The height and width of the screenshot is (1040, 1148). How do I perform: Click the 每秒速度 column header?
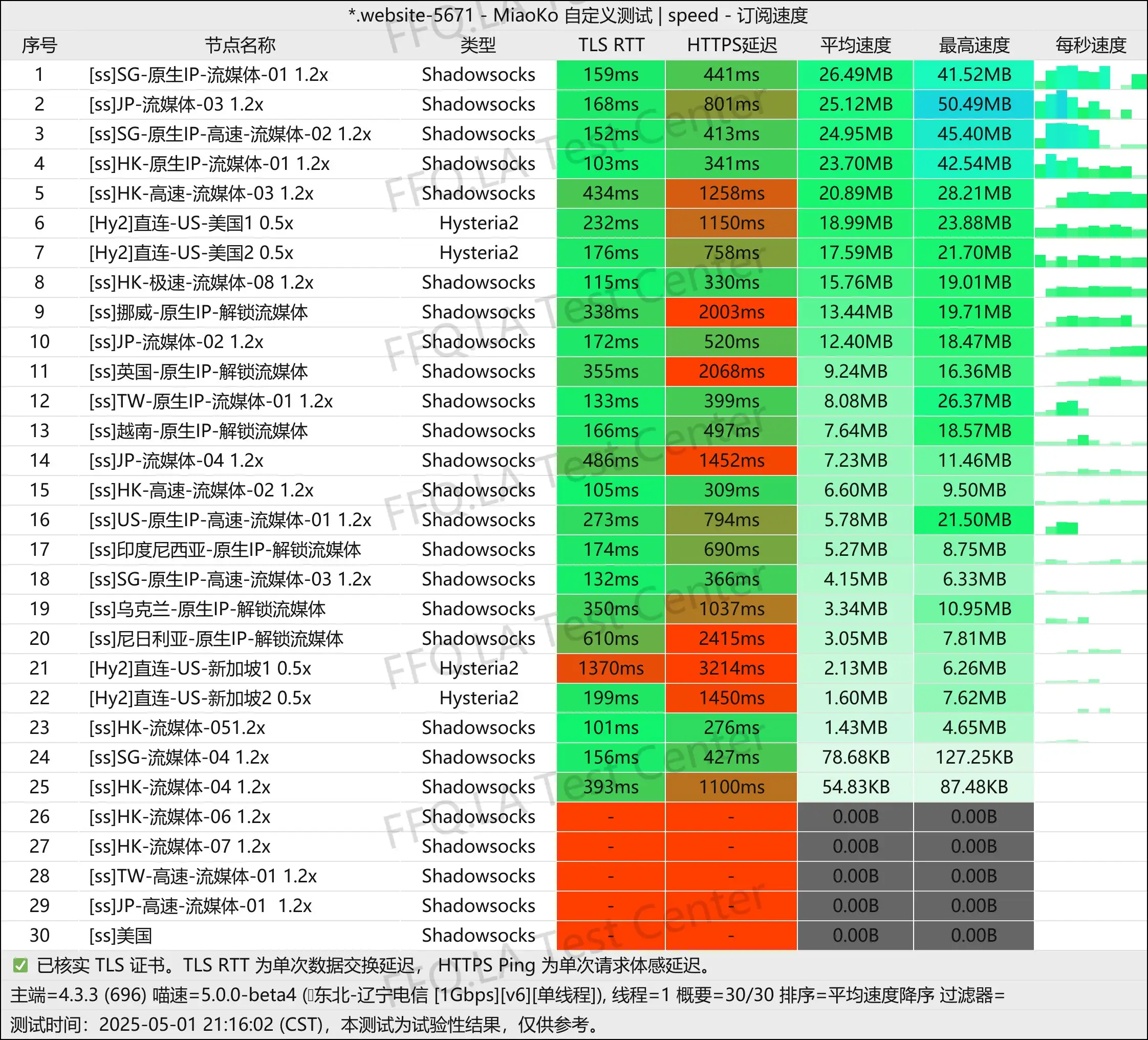point(1091,45)
